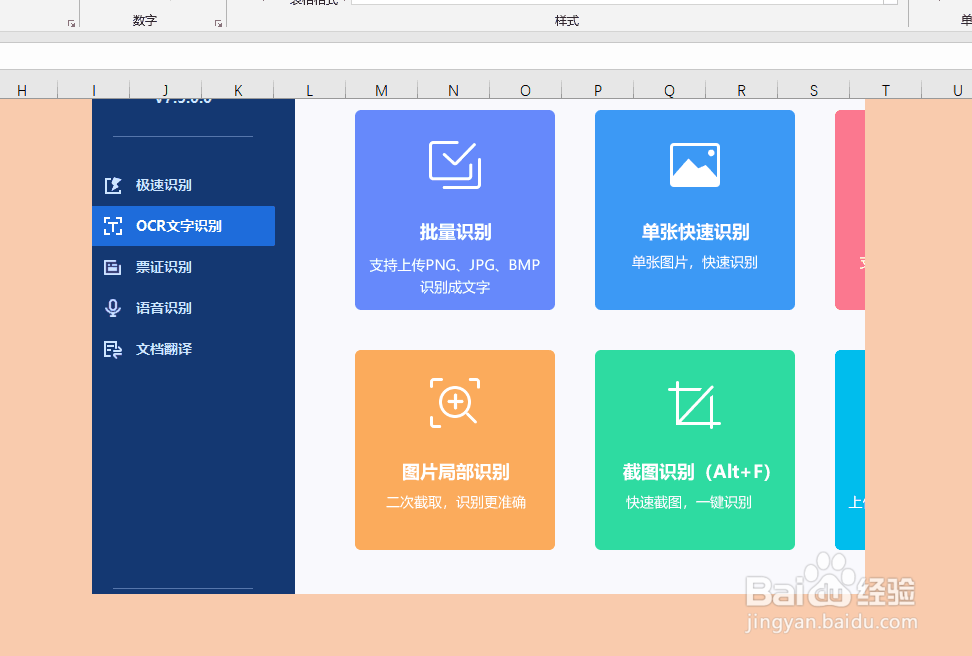Click the crop icon on 截图识别 card
972x656 pixels.
pyautogui.click(x=695, y=404)
